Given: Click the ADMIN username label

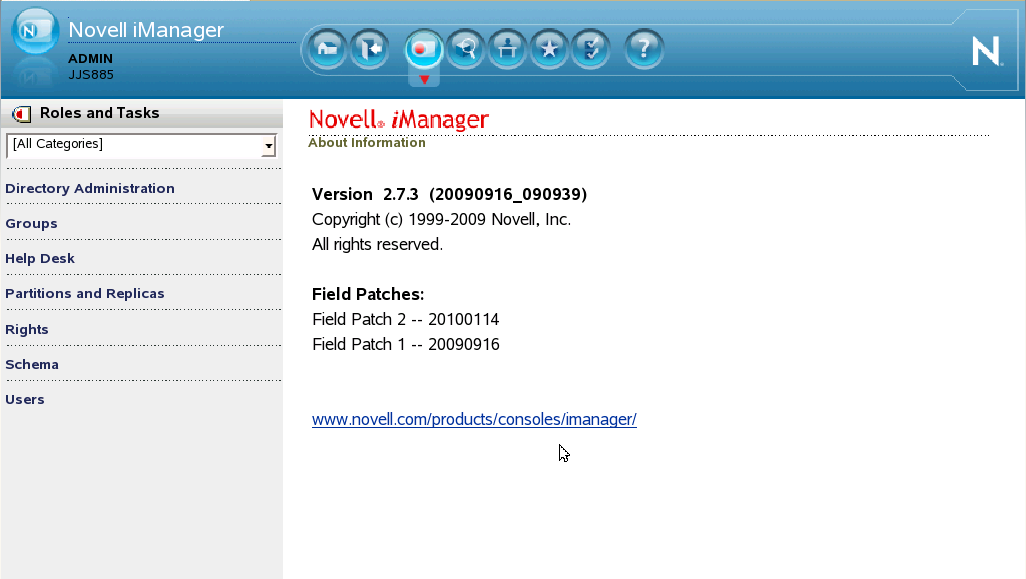Looking at the screenshot, I should click(90, 59).
